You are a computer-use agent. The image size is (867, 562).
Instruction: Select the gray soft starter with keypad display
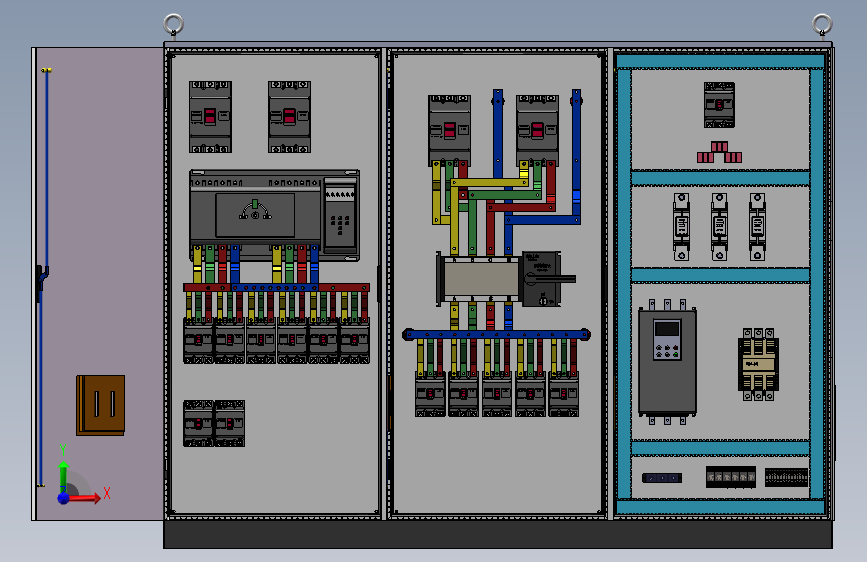667,362
